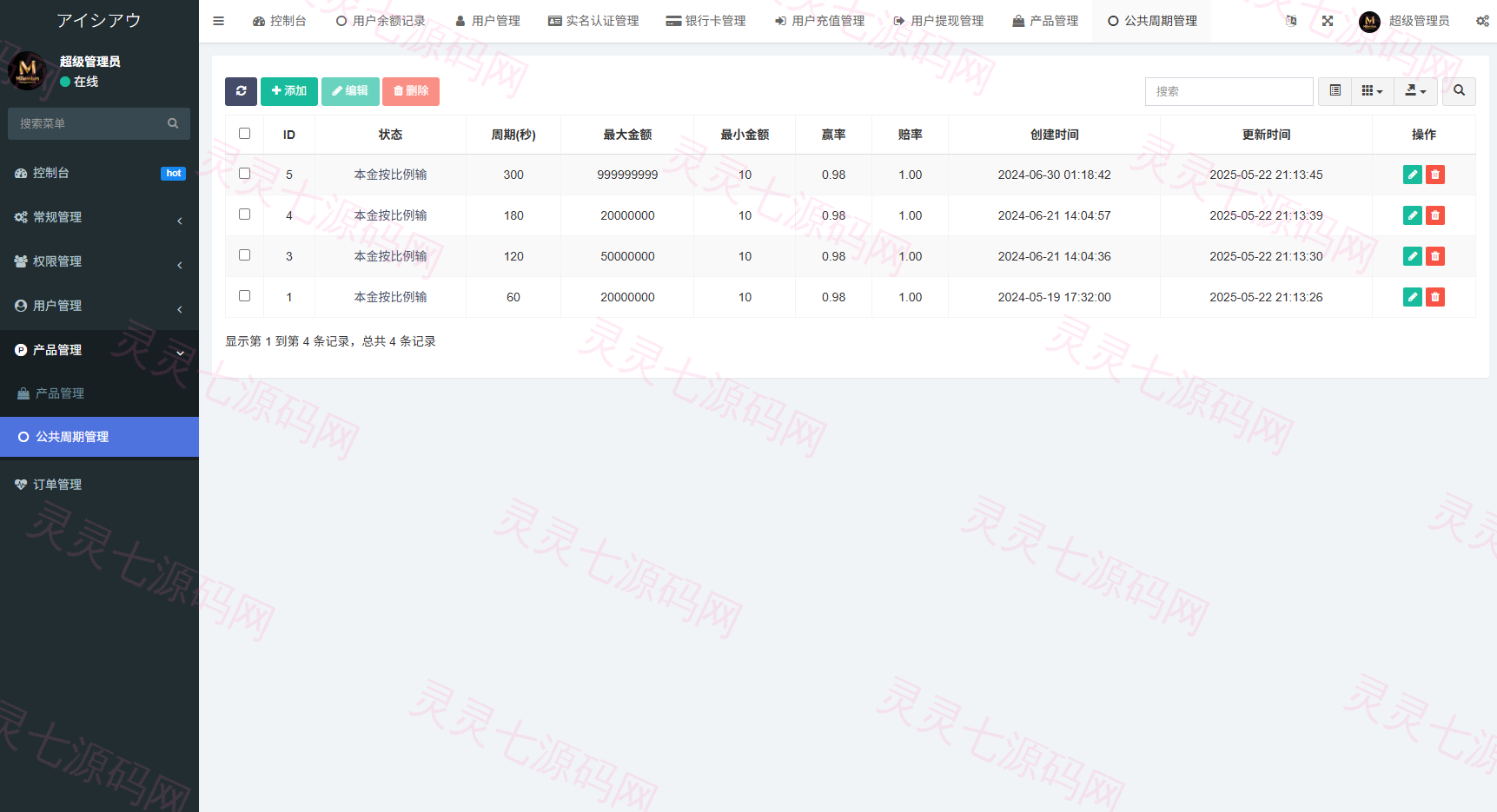This screenshot has width=1497, height=812.
Task: Open 控制台 in the sidebar
Action: tap(99, 173)
